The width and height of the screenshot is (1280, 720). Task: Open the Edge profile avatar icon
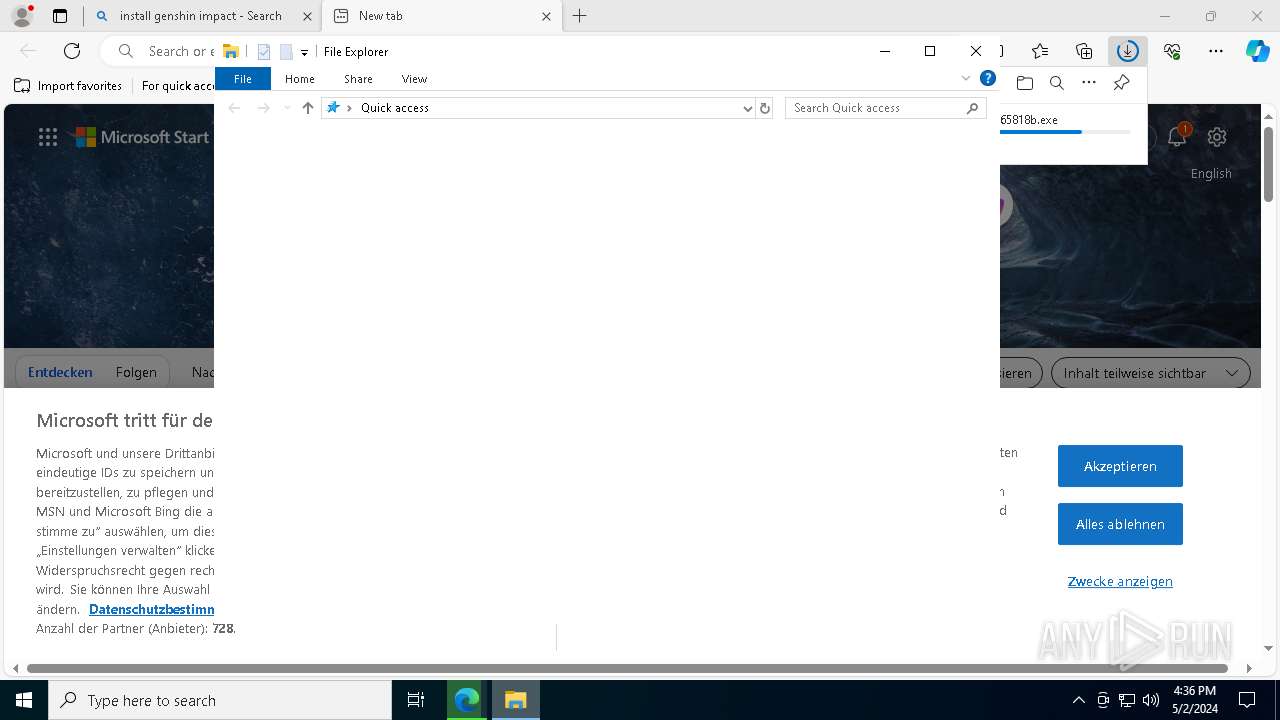point(21,16)
